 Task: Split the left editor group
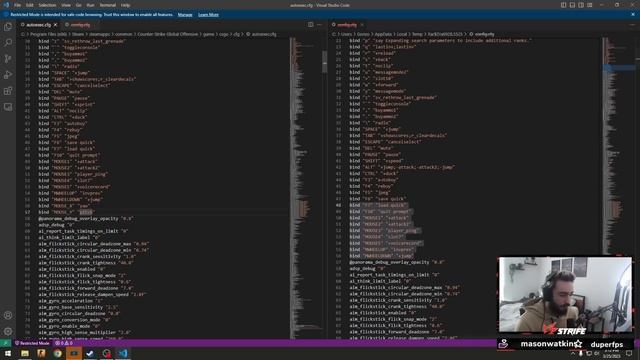coord(311,24)
